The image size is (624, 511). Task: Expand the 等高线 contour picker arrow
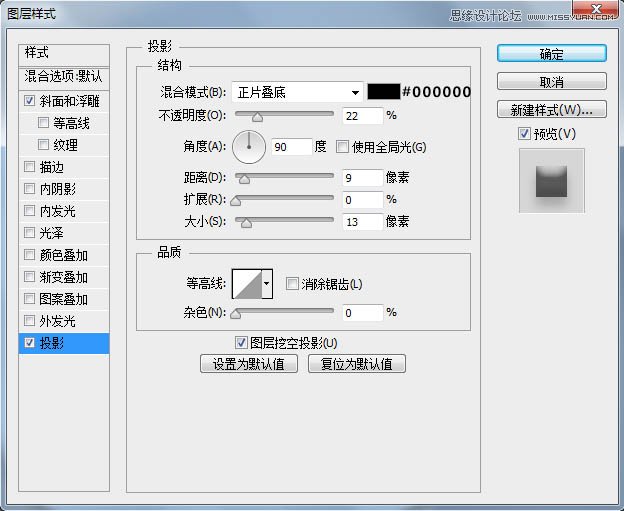coord(267,283)
